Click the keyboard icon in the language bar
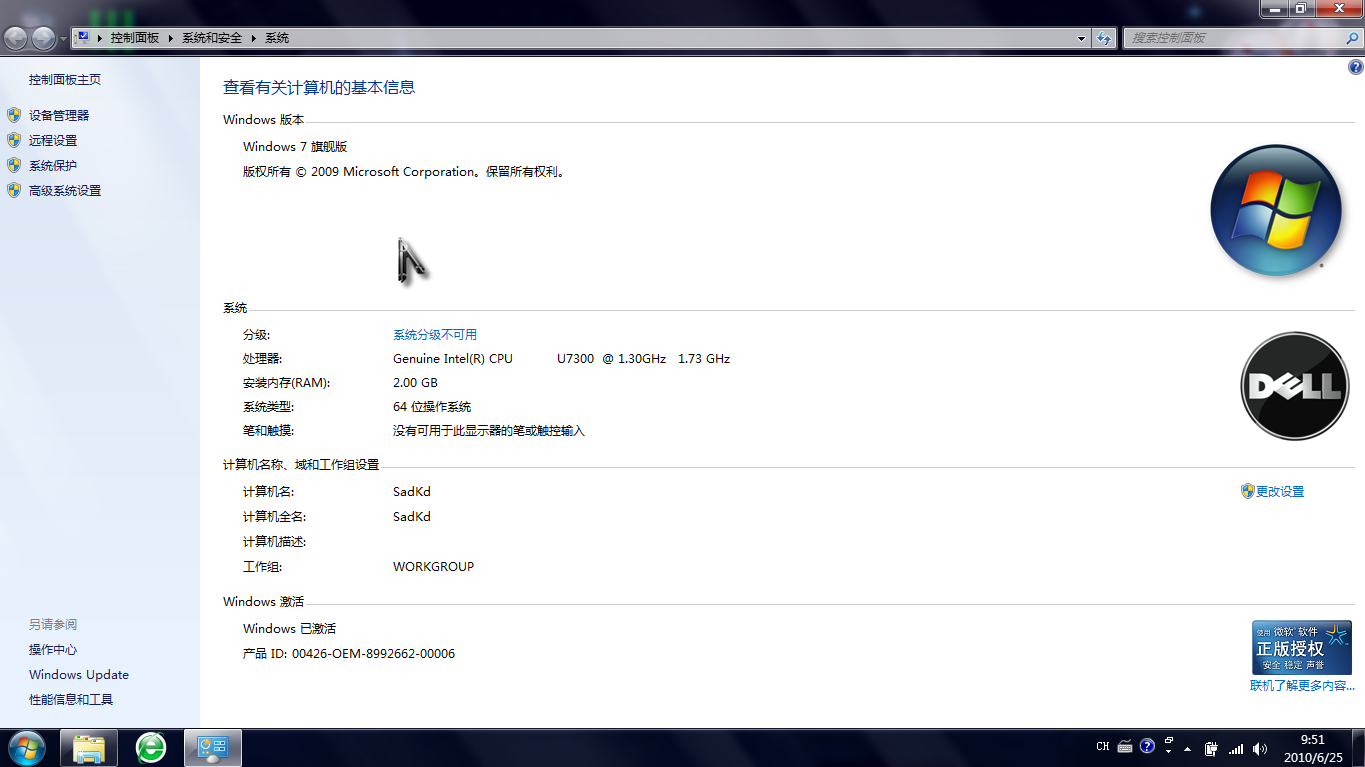Viewport: 1365px width, 767px height. point(1125,746)
